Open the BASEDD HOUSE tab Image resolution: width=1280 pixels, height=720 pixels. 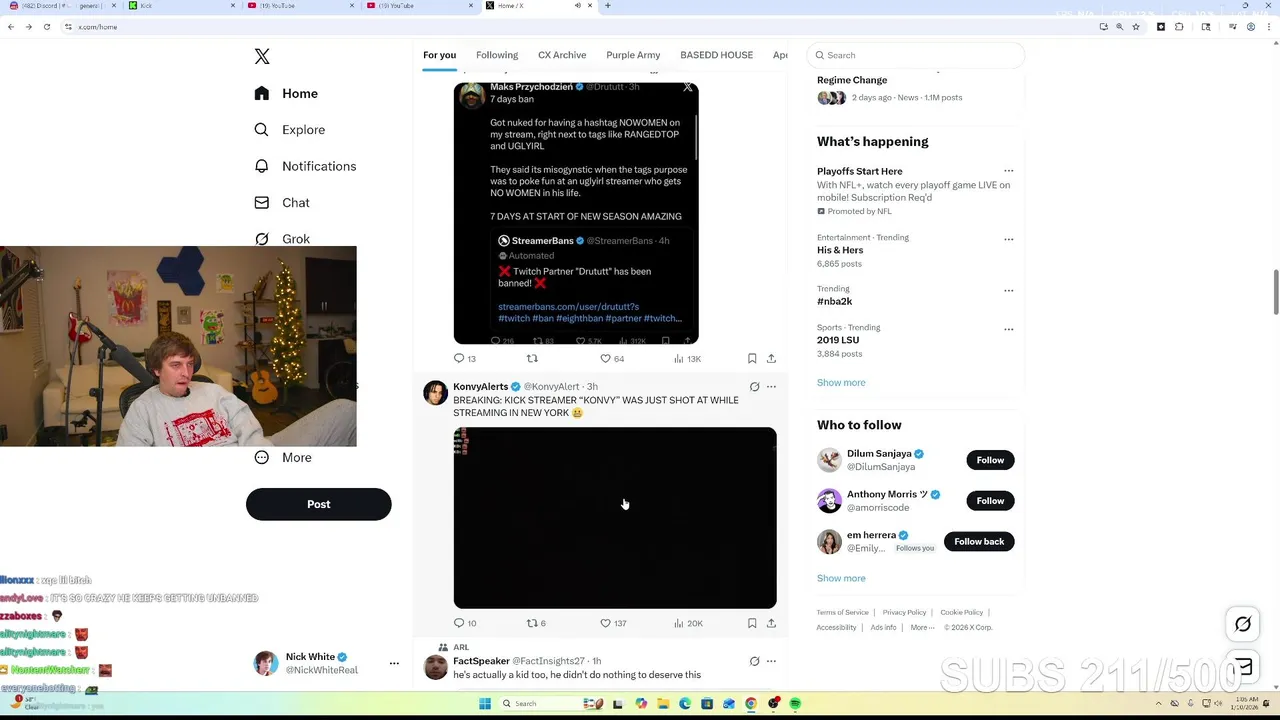coord(716,55)
